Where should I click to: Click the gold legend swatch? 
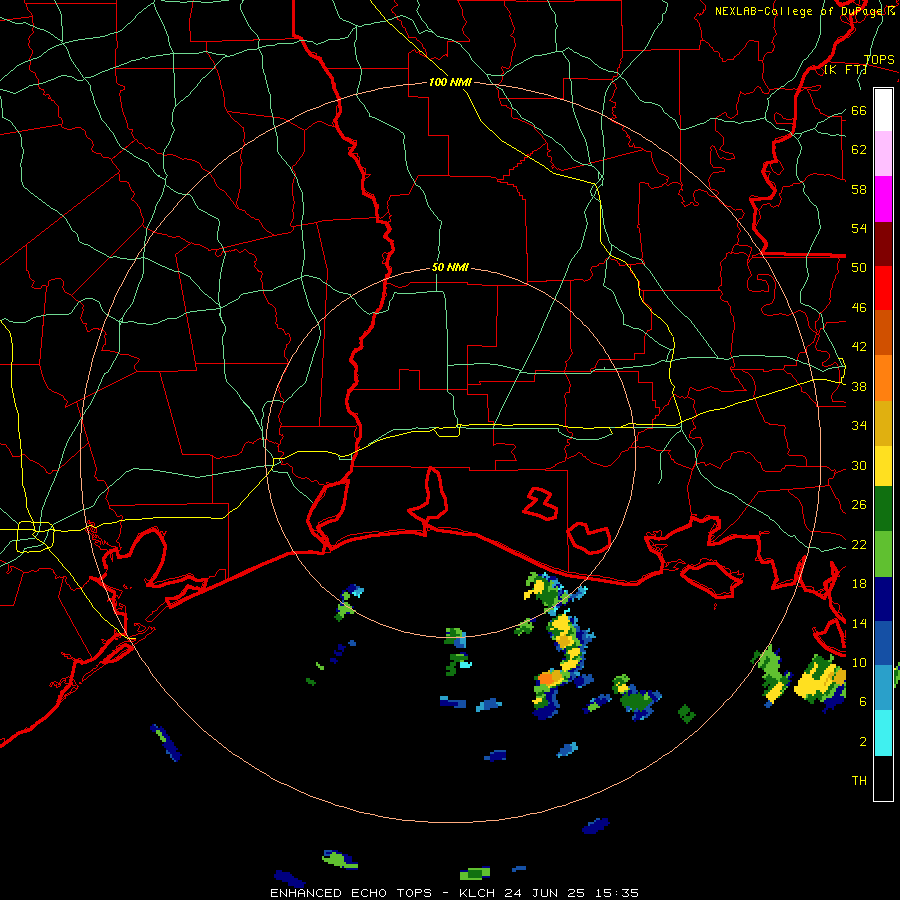tap(883, 423)
